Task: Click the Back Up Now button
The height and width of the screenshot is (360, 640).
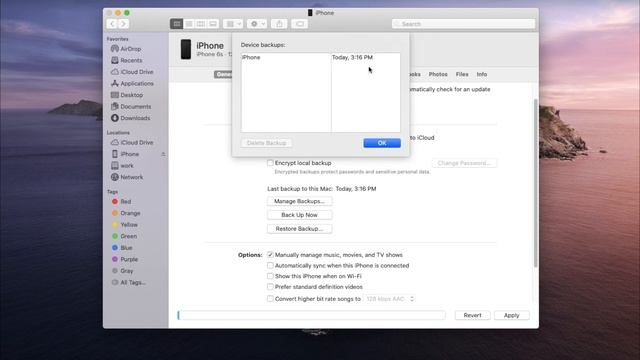Action: (300, 215)
